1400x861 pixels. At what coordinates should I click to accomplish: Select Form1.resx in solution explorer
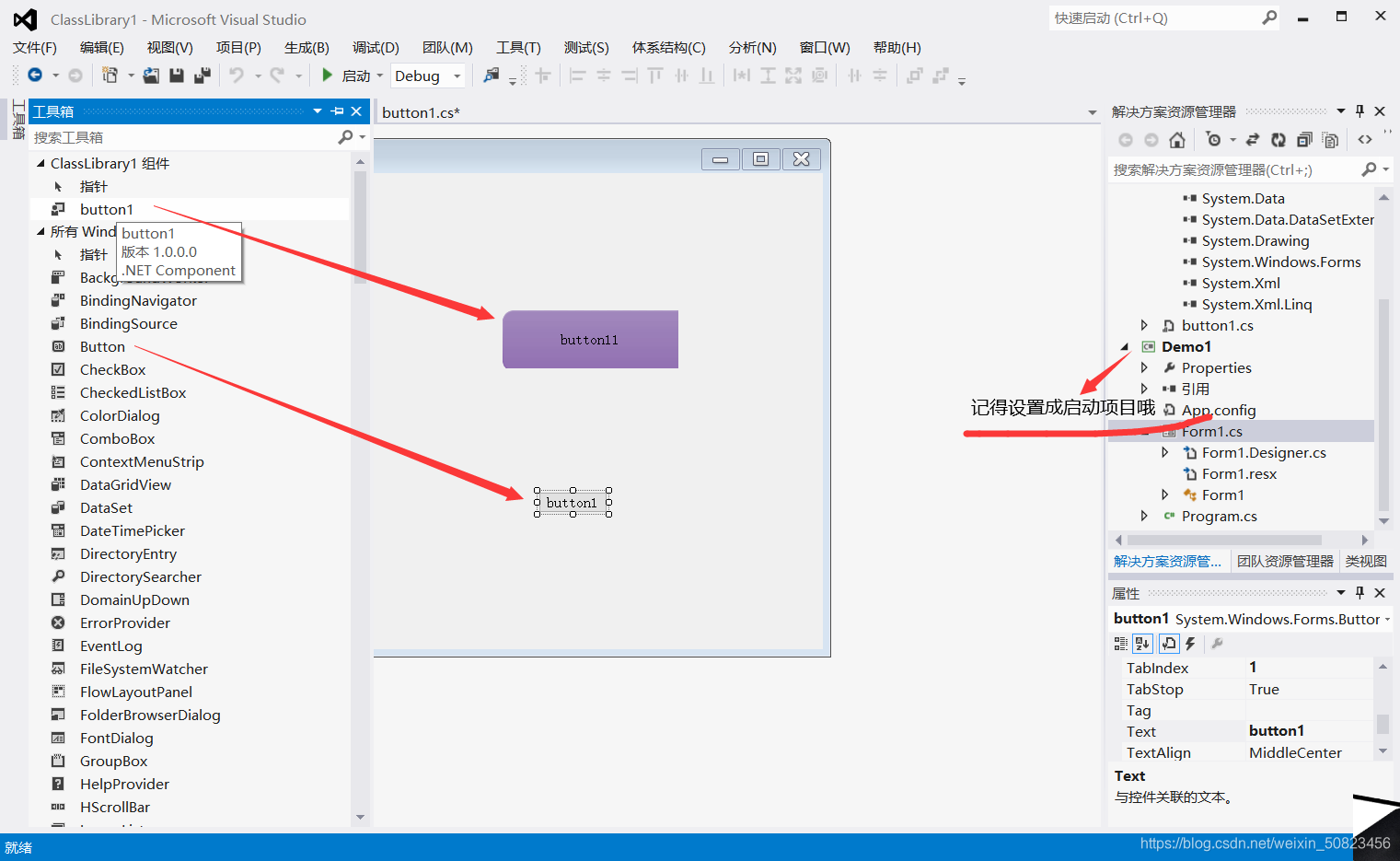click(1239, 473)
